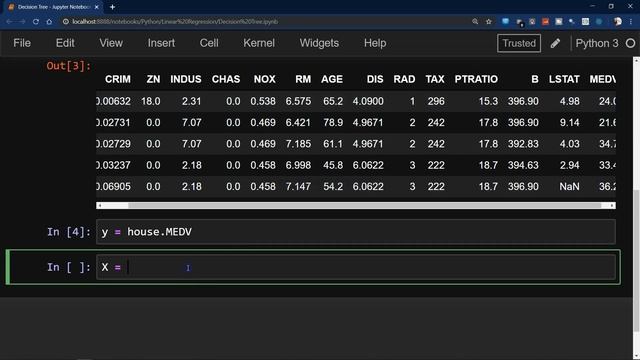Click the 15.3 value in PTRATIO column
The image size is (640, 360).
(x=488, y=101)
